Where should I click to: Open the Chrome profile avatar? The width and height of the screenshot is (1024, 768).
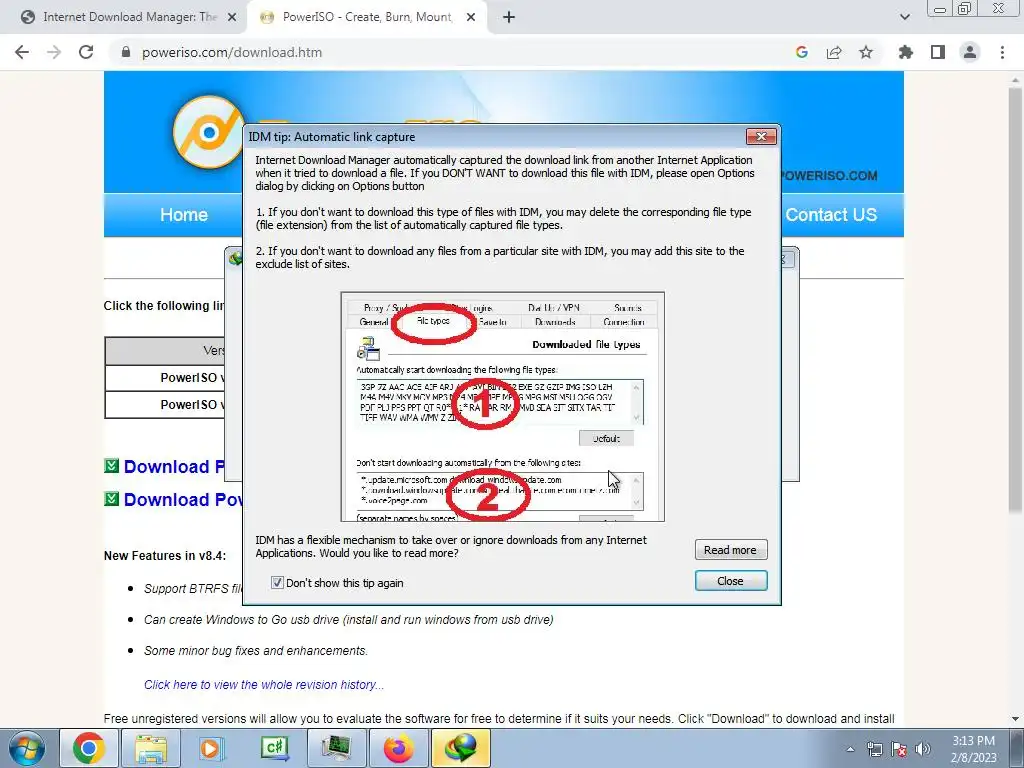[970, 52]
